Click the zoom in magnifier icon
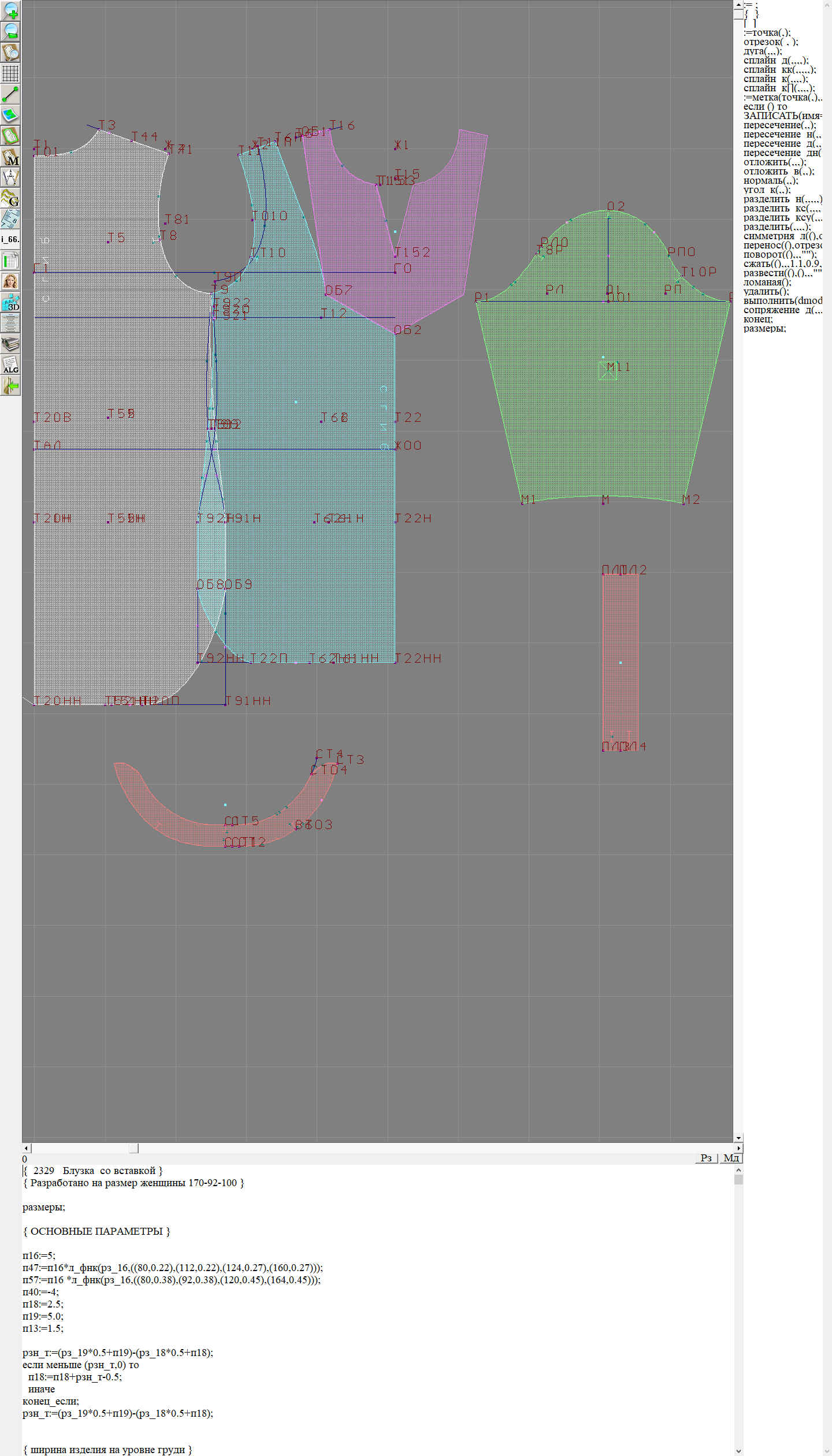 (10, 10)
